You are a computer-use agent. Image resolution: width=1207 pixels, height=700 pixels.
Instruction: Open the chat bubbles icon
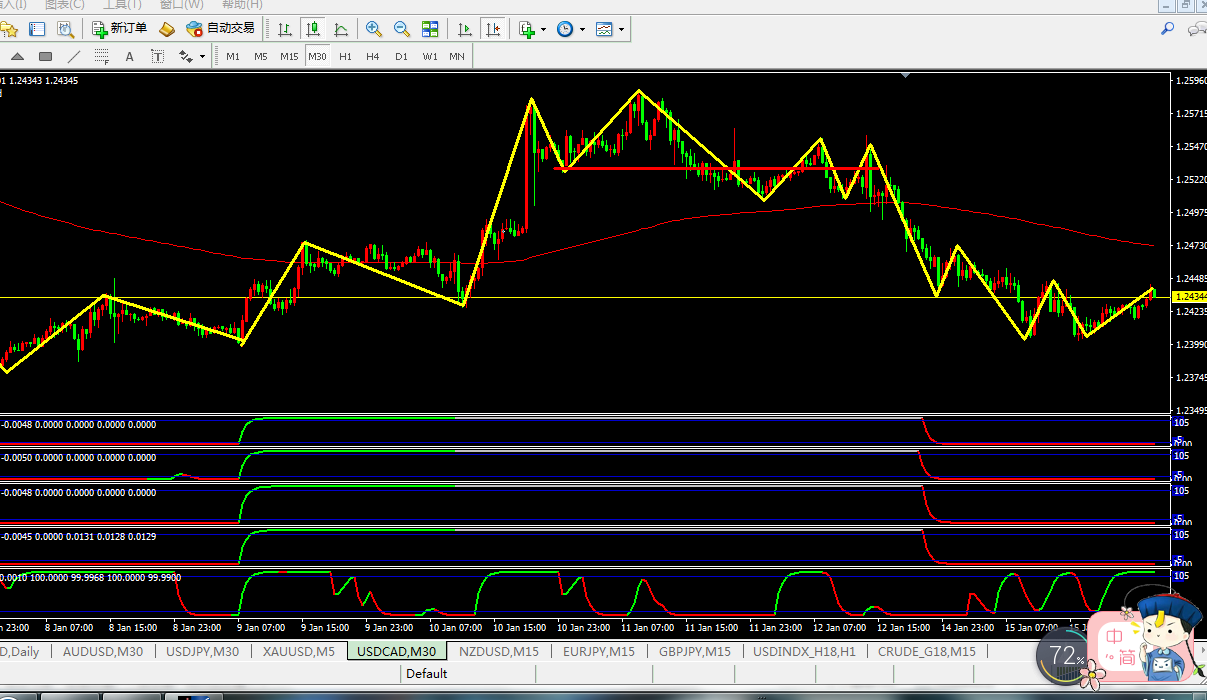click(1195, 29)
